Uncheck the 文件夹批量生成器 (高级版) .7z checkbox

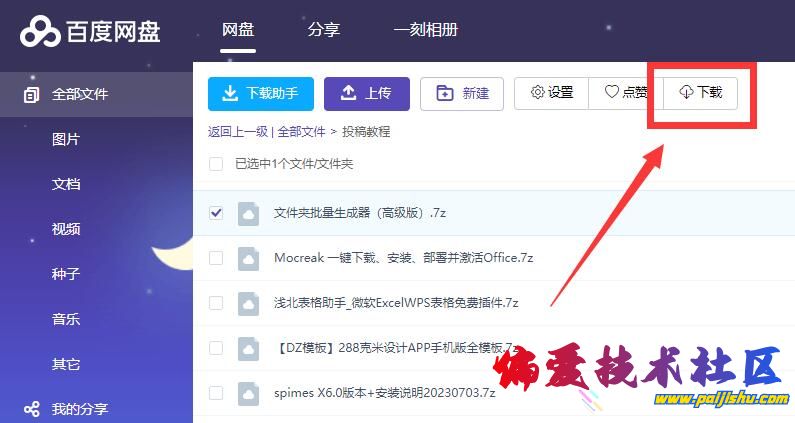pos(216,213)
